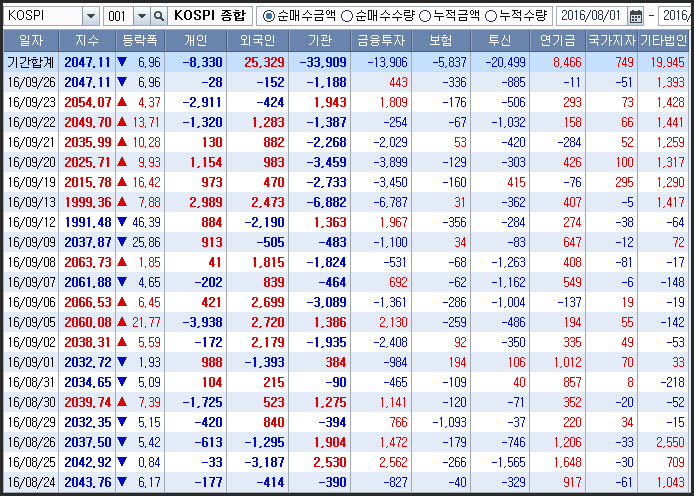The height and width of the screenshot is (496, 694).
Task: Click the 기타법인 column header
Action: pyautogui.click(x=663, y=41)
